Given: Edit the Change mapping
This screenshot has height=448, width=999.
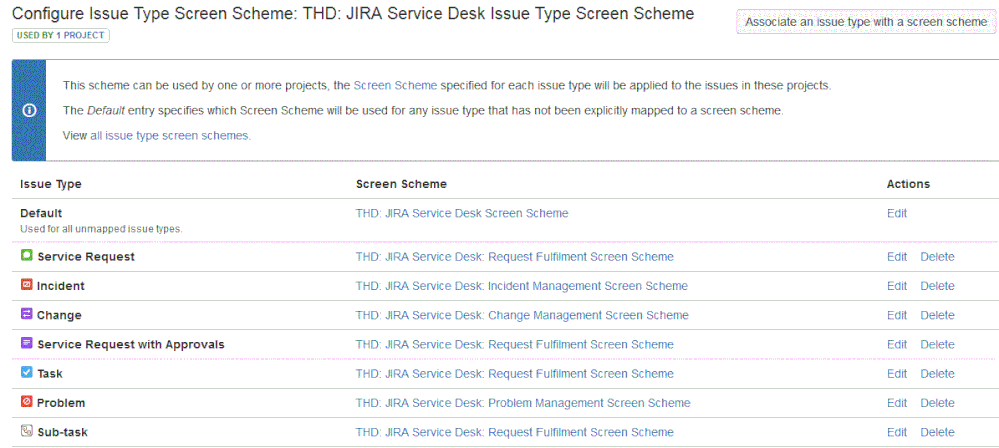Looking at the screenshot, I should 896,315.
